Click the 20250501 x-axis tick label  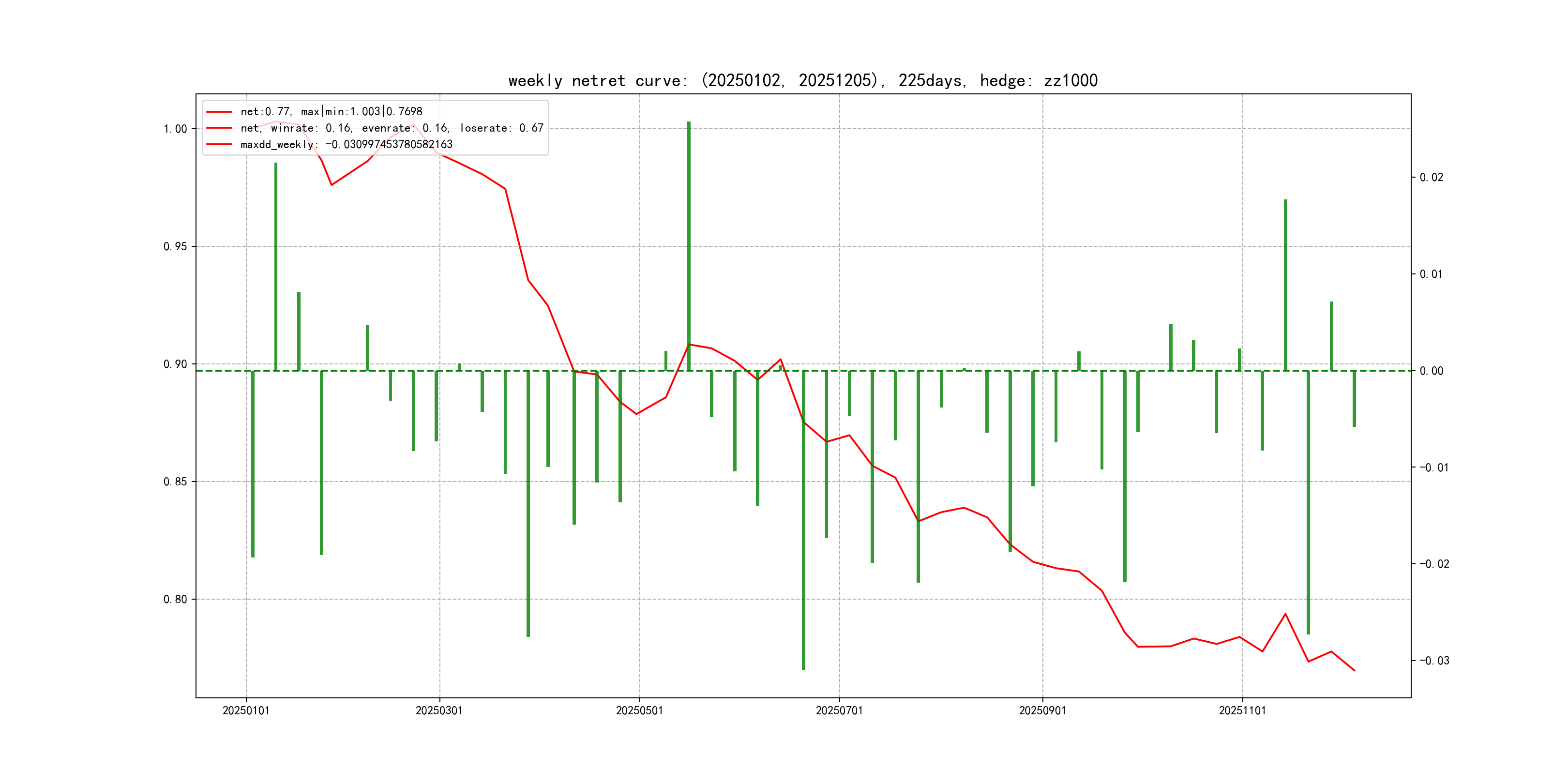pyautogui.click(x=639, y=710)
